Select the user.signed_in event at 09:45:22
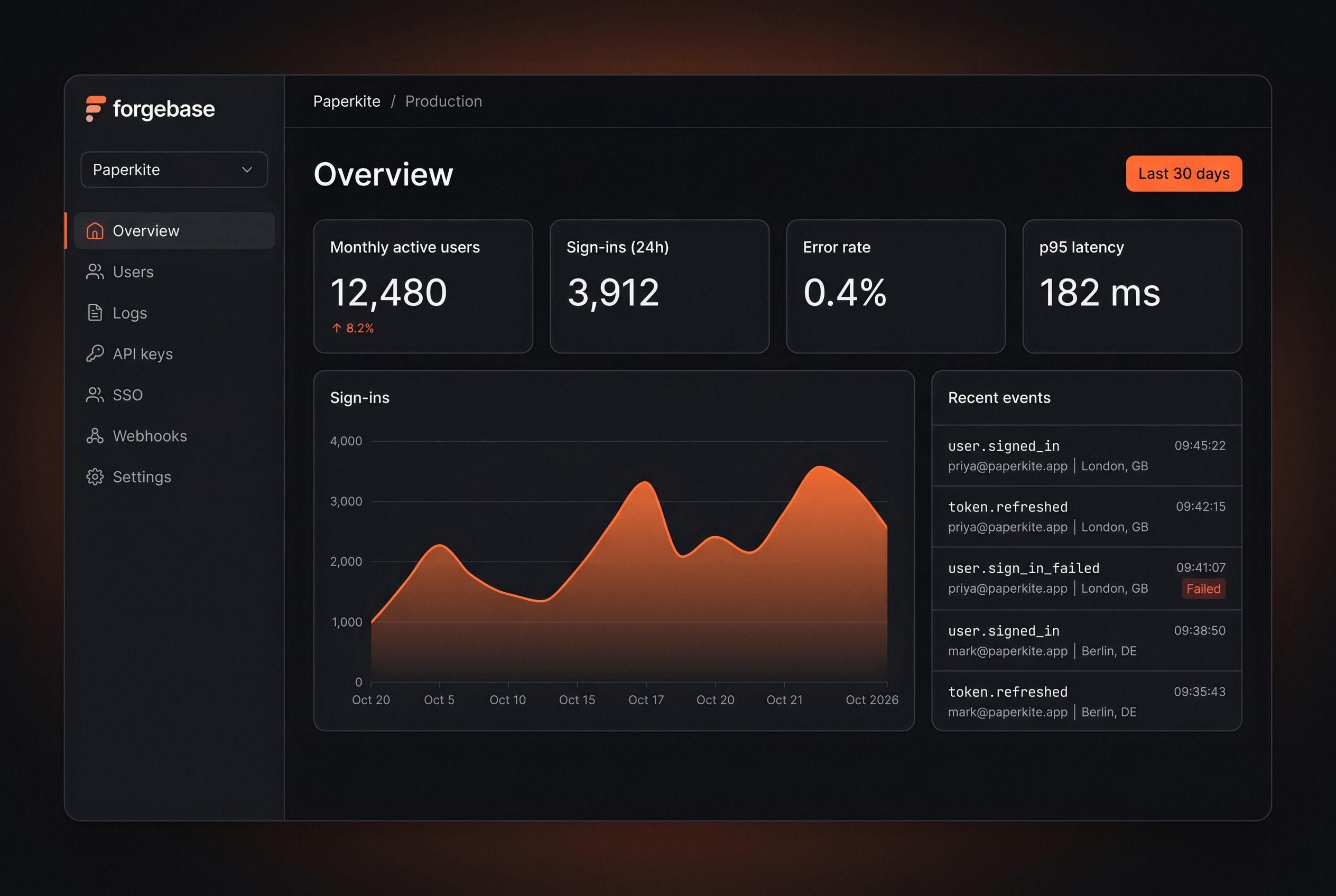Viewport: 1336px width, 896px height. pyautogui.click(x=1086, y=455)
